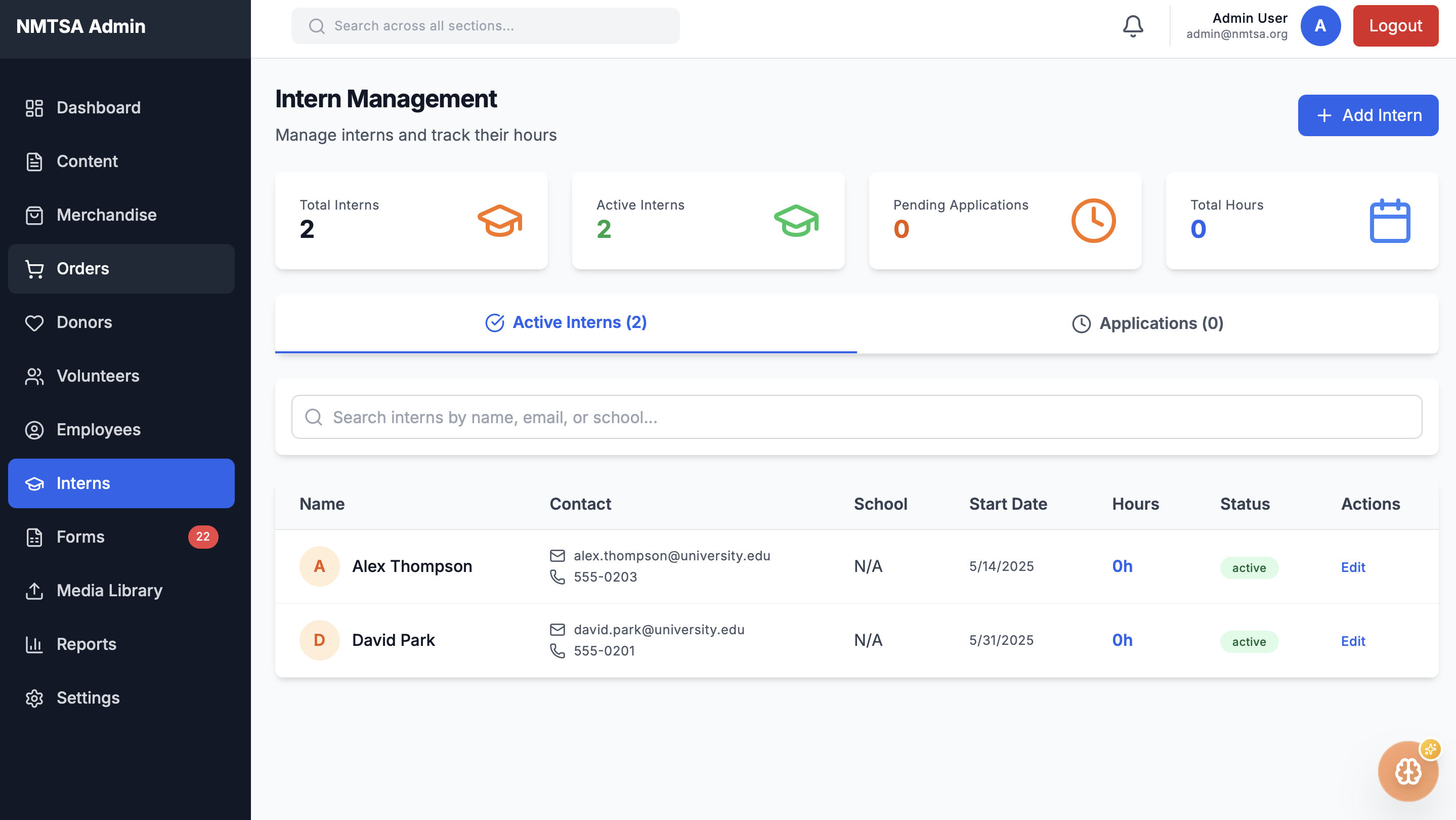The image size is (1456, 820).
Task: Click the Total Interns graduation cap icon
Action: [500, 221]
